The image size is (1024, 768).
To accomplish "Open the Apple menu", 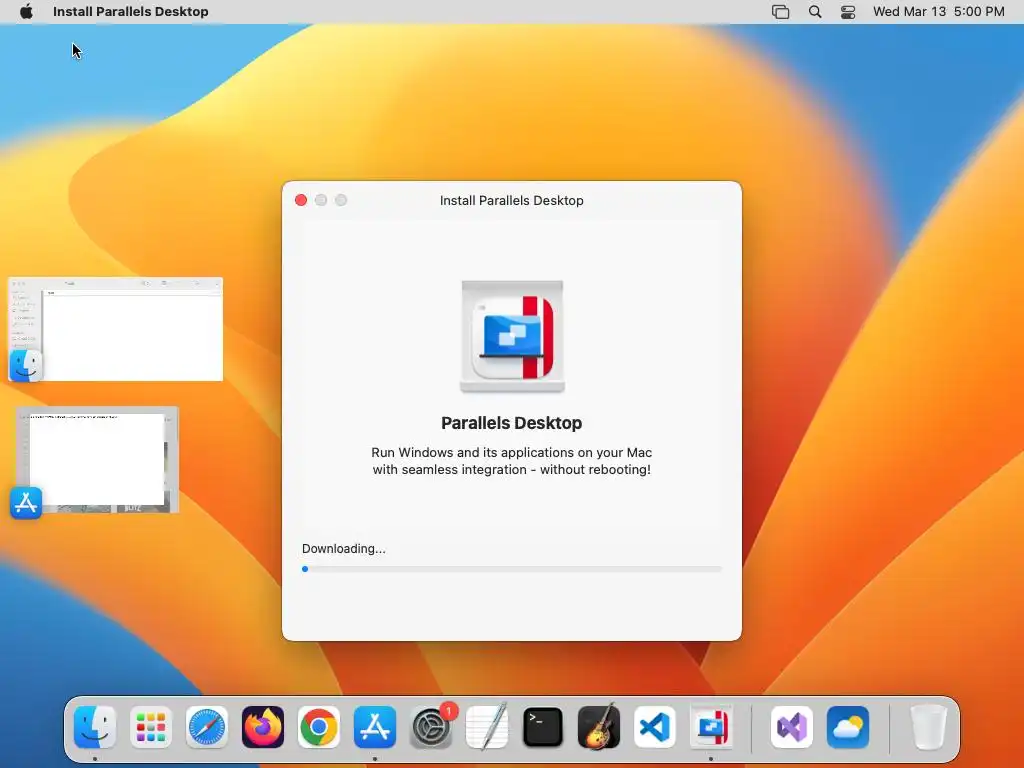I will [x=26, y=12].
